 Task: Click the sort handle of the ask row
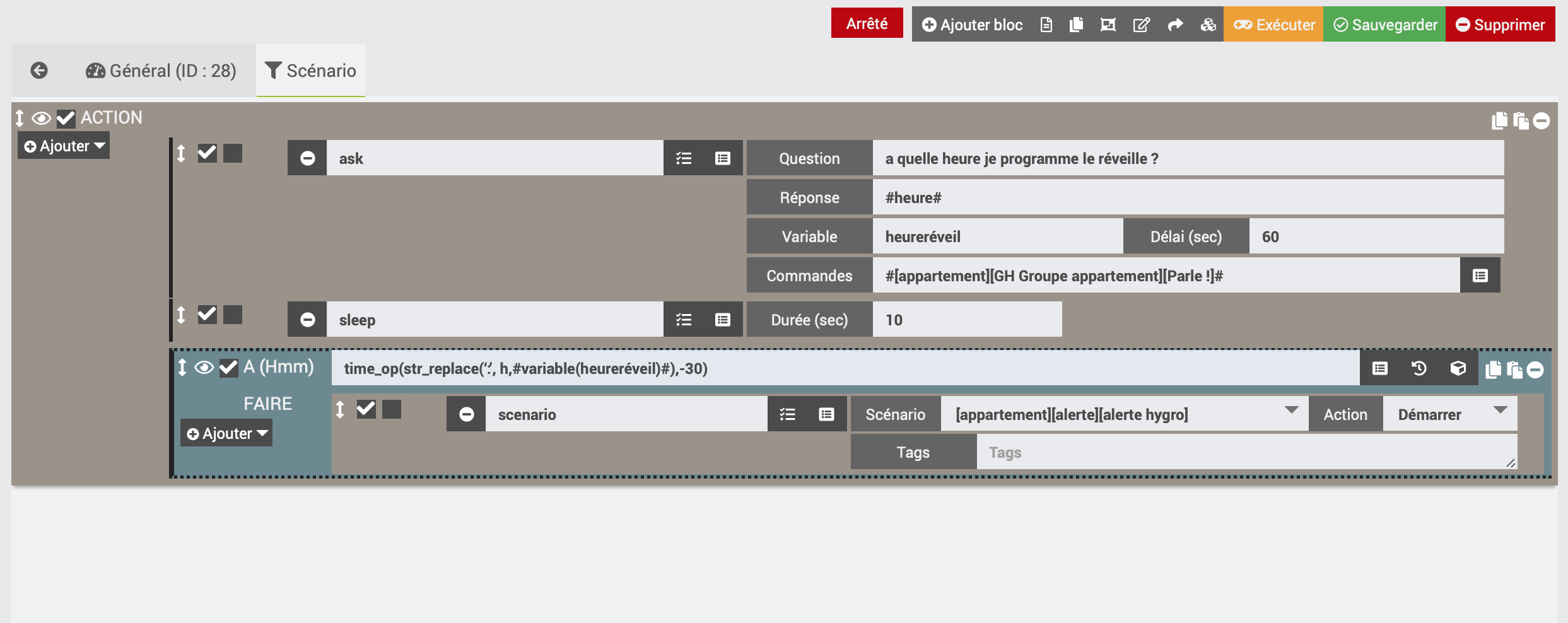pos(181,153)
